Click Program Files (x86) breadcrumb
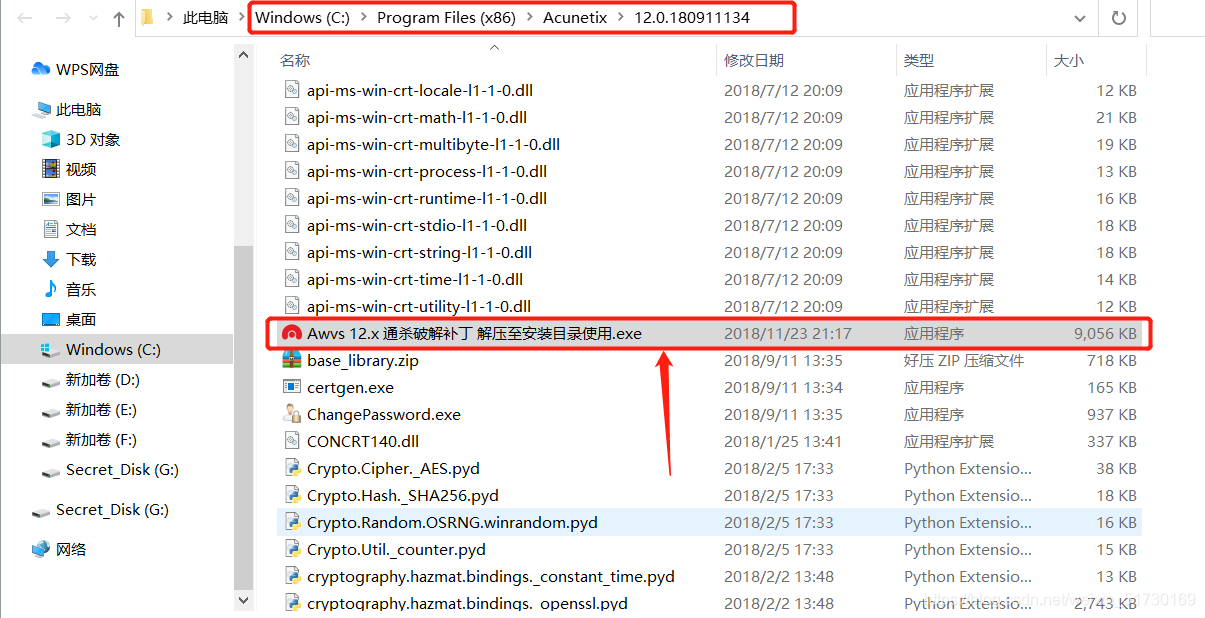Viewport: 1205px width, 618px height. [x=446, y=18]
